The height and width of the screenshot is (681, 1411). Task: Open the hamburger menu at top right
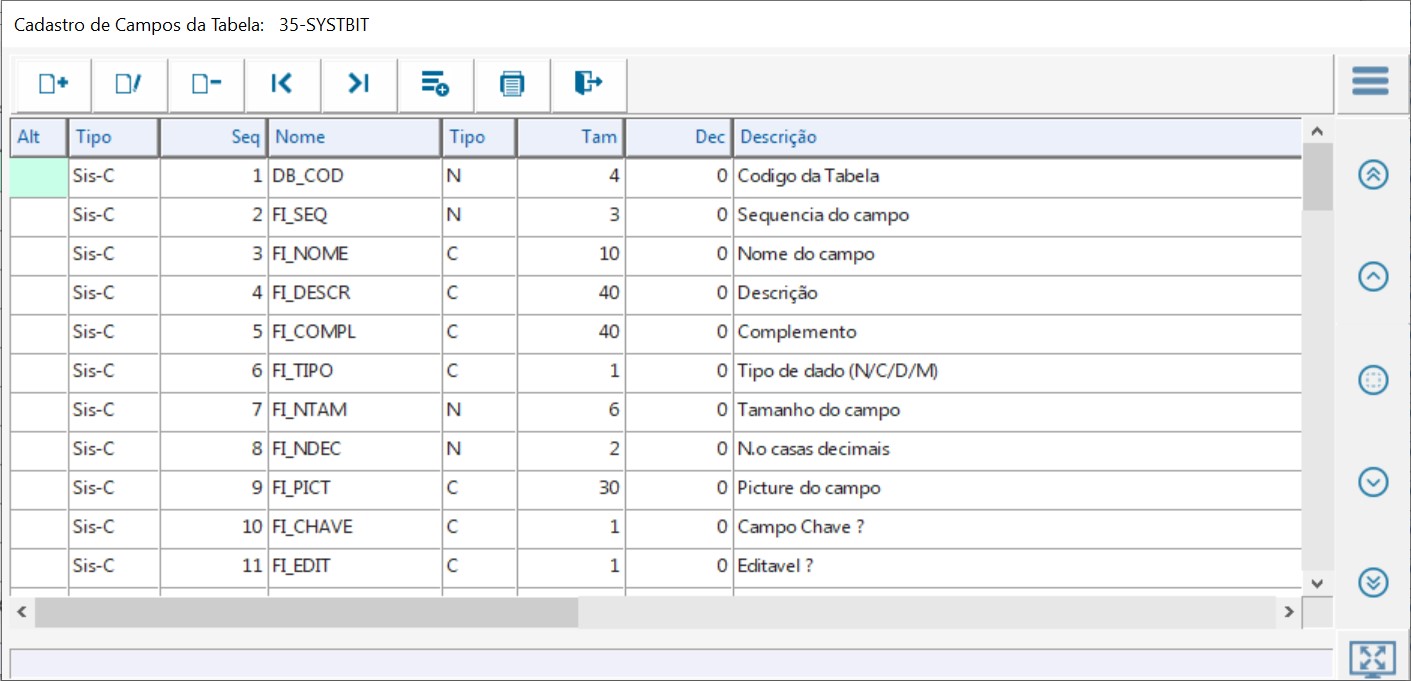(1370, 81)
